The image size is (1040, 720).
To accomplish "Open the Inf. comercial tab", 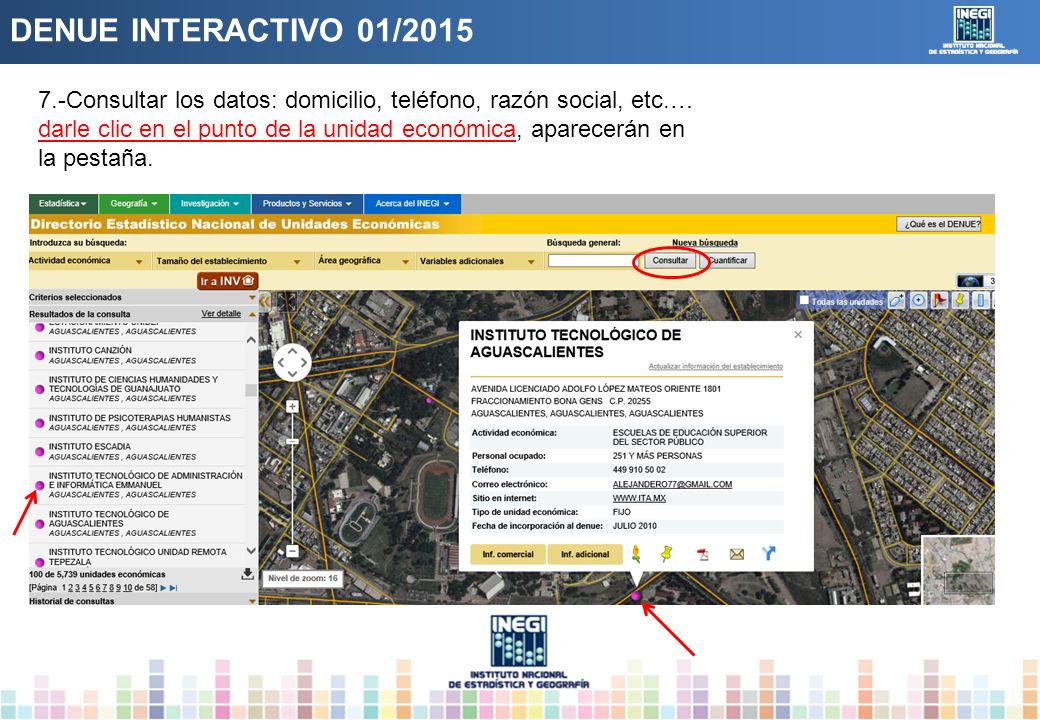I will click(x=508, y=554).
